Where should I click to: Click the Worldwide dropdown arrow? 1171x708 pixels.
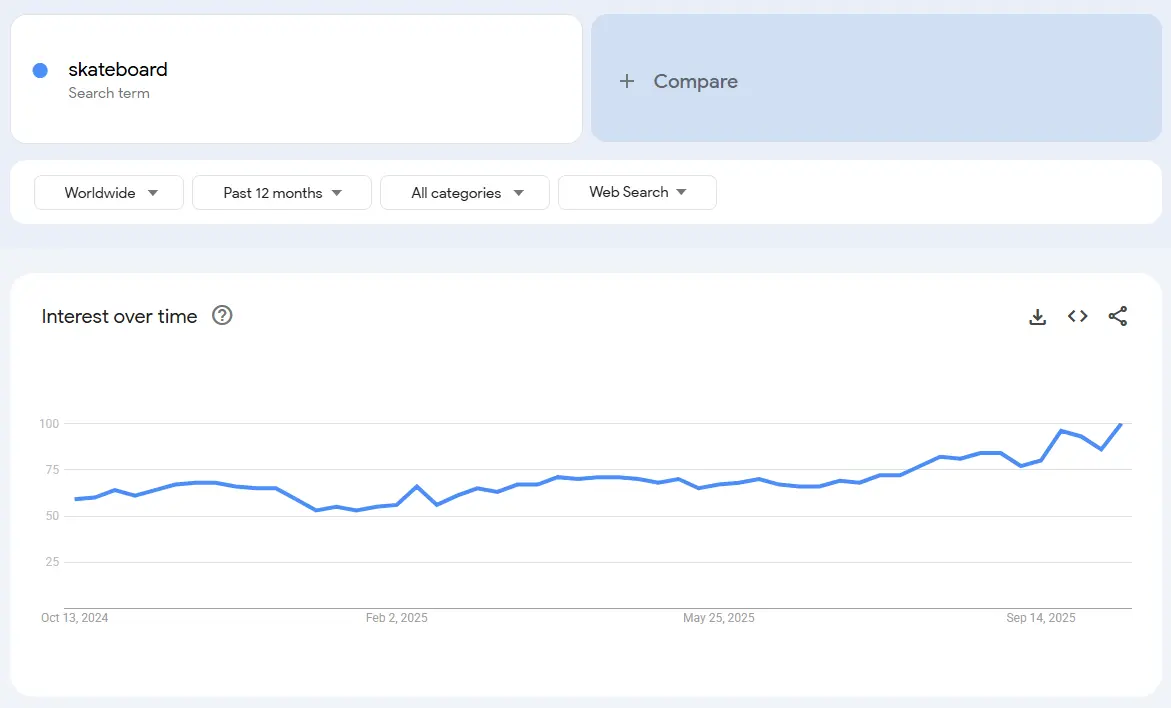click(x=155, y=192)
